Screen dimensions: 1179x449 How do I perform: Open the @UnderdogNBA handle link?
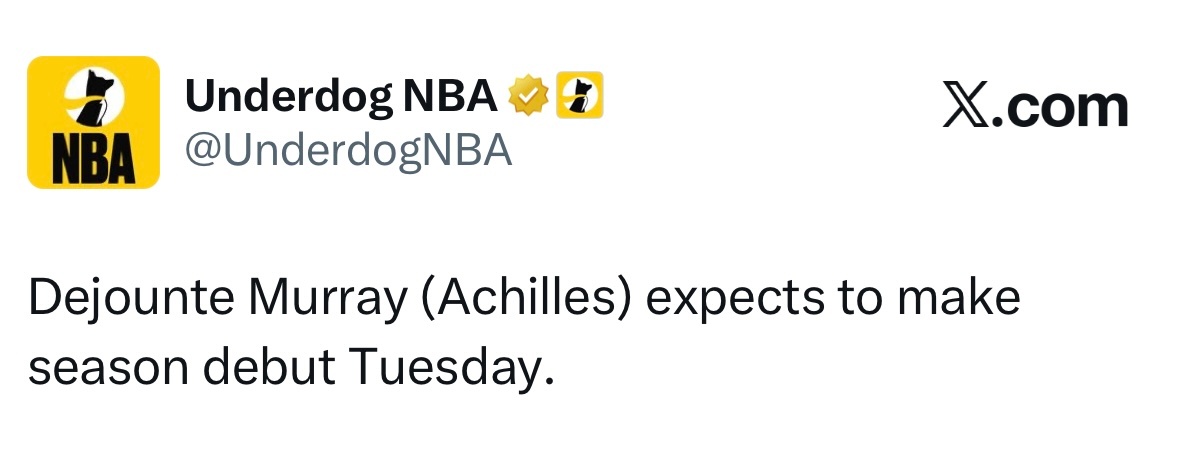tap(348, 151)
